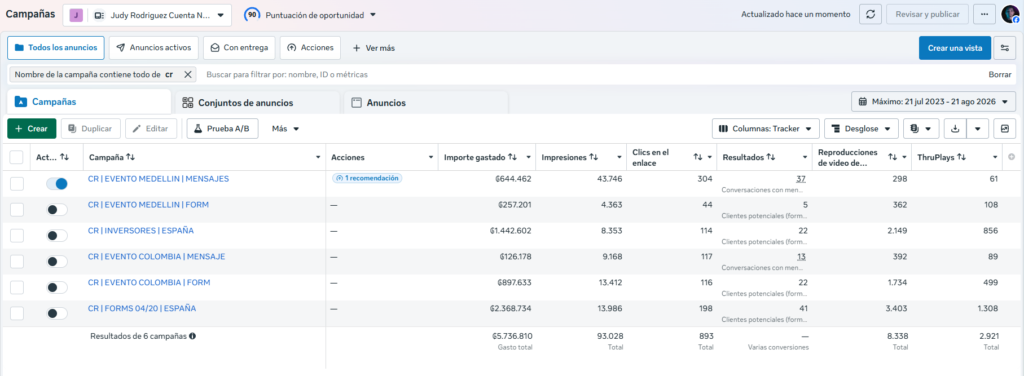Switch to Conjuntos de anuncios tab
1024x376 pixels.
[257, 102]
